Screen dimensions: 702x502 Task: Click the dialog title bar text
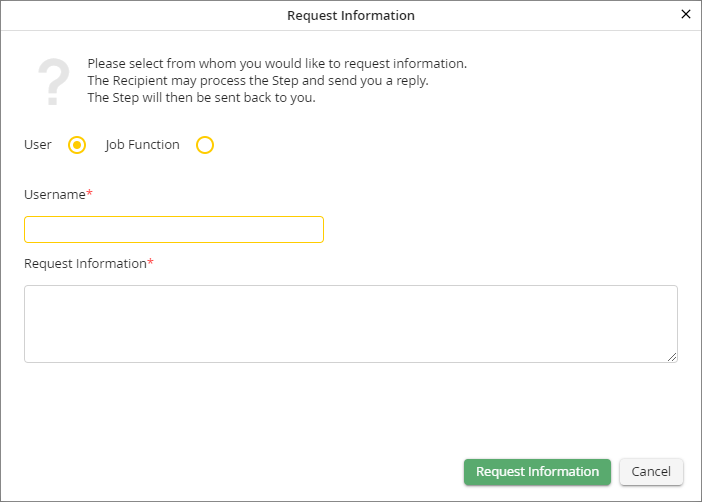click(x=350, y=15)
